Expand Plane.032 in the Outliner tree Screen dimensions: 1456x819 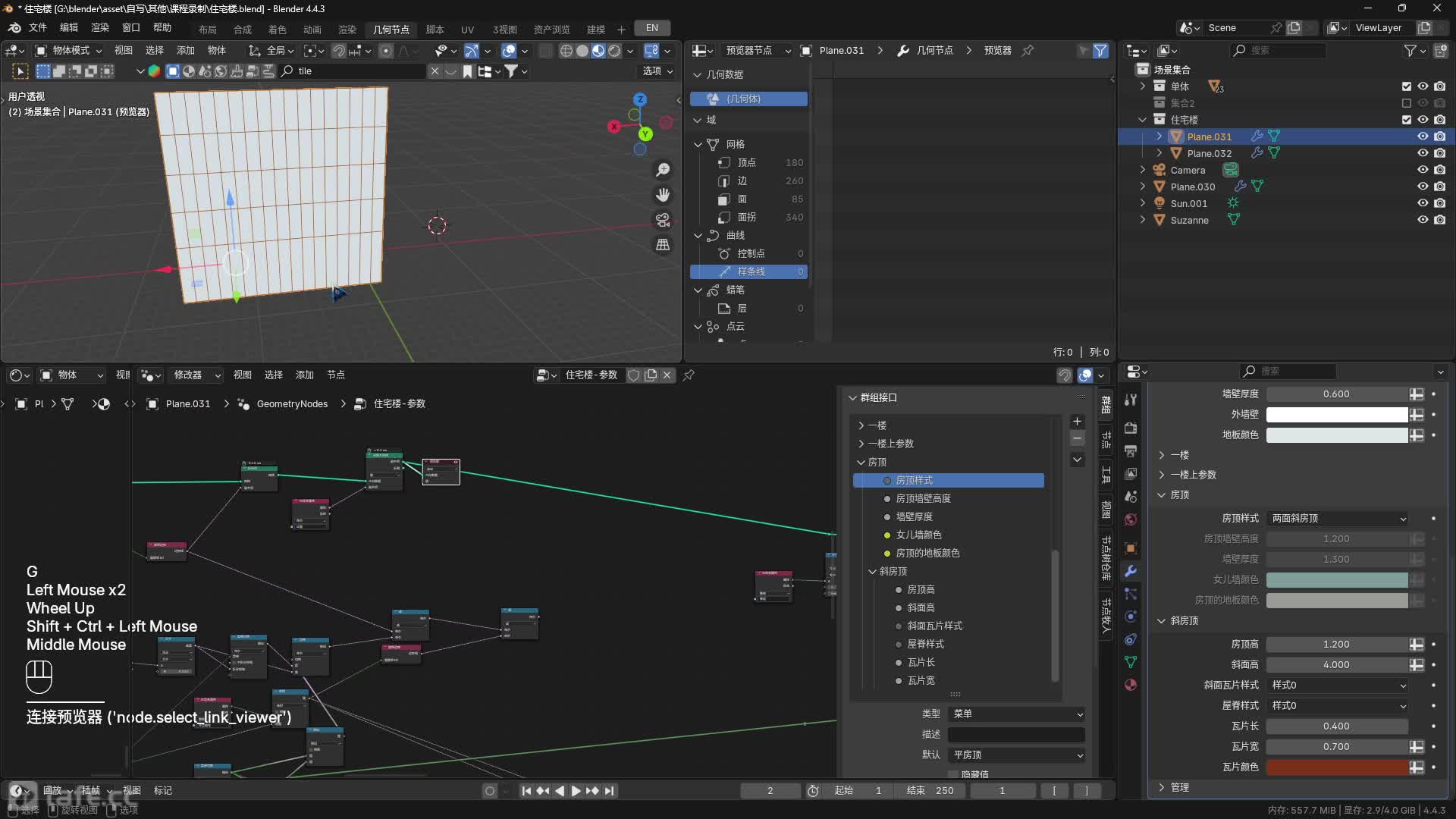click(x=1159, y=153)
